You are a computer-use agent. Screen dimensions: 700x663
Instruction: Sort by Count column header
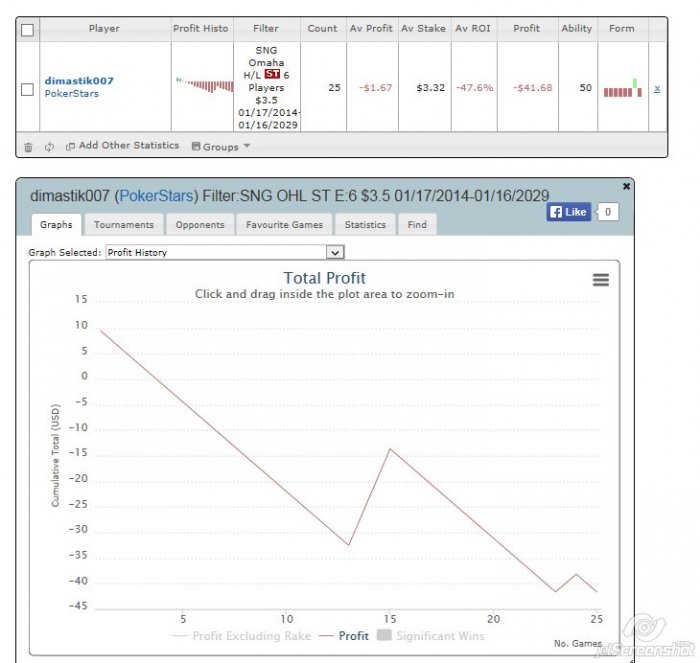322,29
